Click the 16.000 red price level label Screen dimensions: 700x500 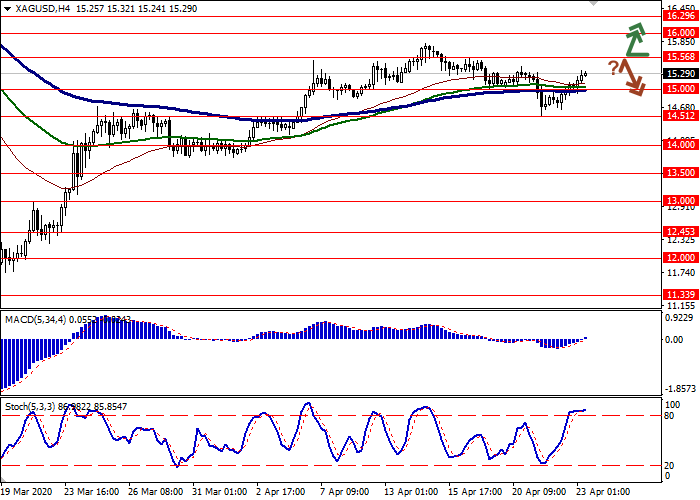coord(680,32)
